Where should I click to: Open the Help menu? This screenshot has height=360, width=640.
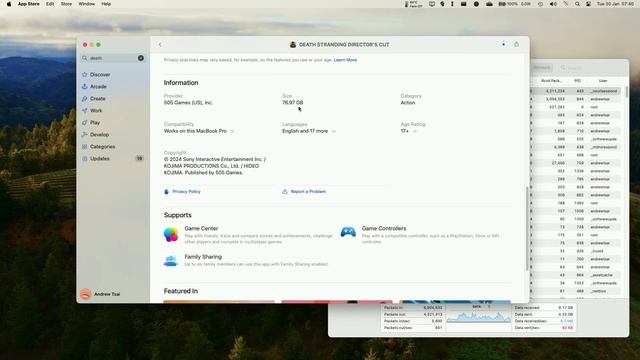106,4
